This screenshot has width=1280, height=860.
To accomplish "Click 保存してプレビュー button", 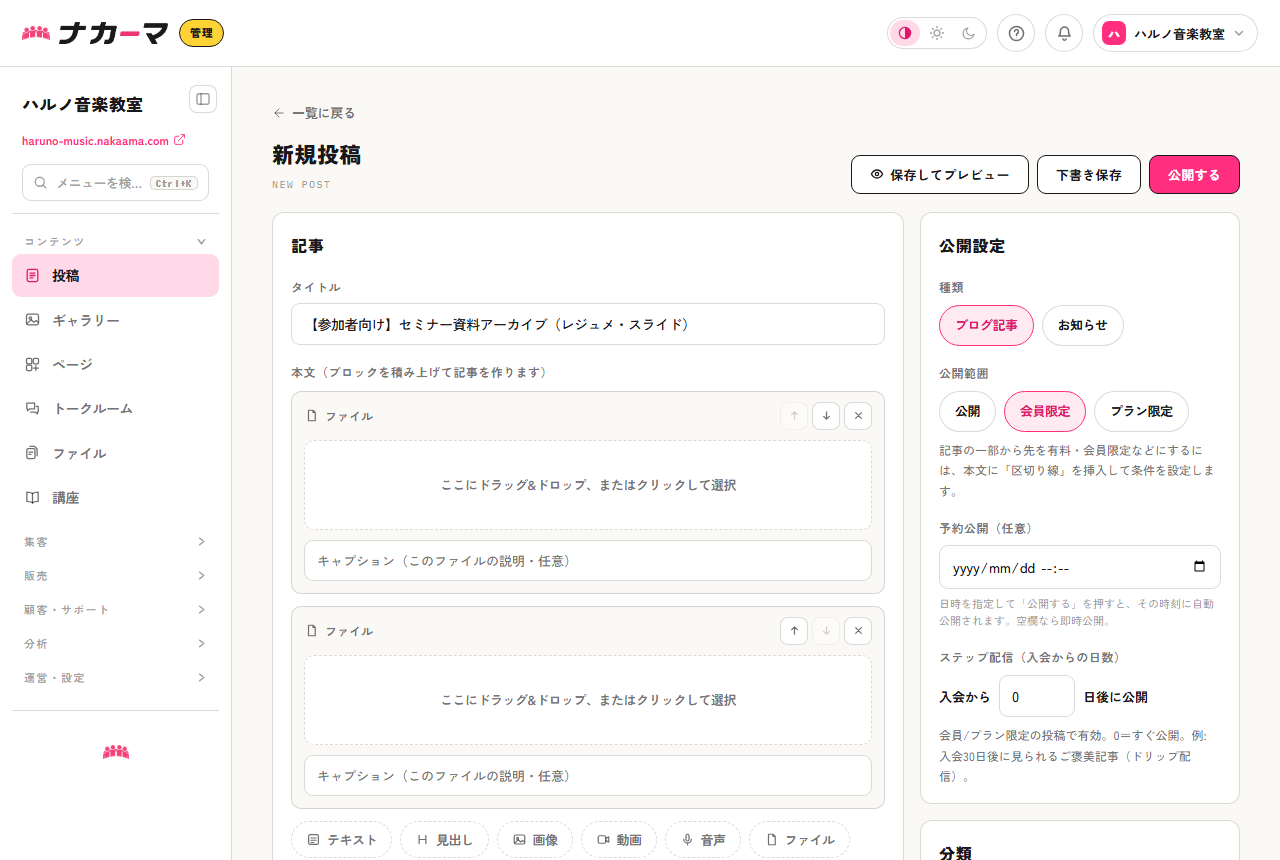I will [940, 174].
